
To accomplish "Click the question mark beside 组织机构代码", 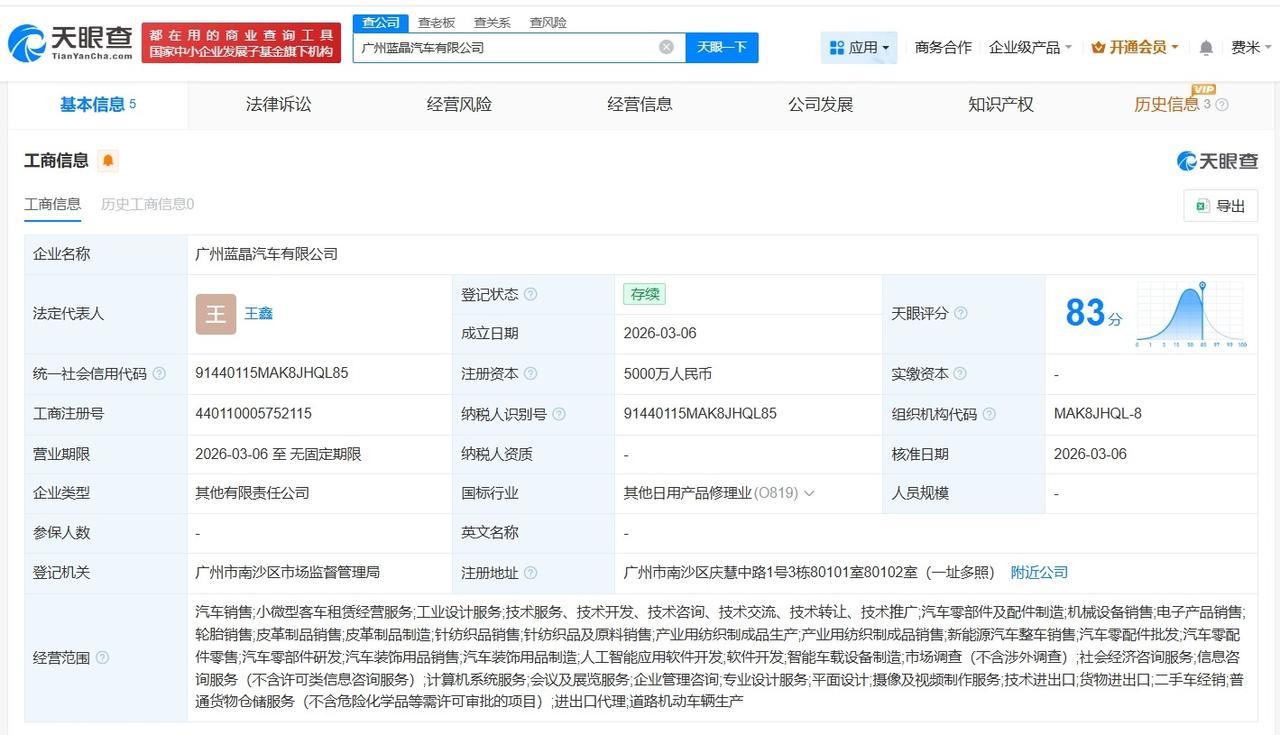I will pyautogui.click(x=989, y=413).
